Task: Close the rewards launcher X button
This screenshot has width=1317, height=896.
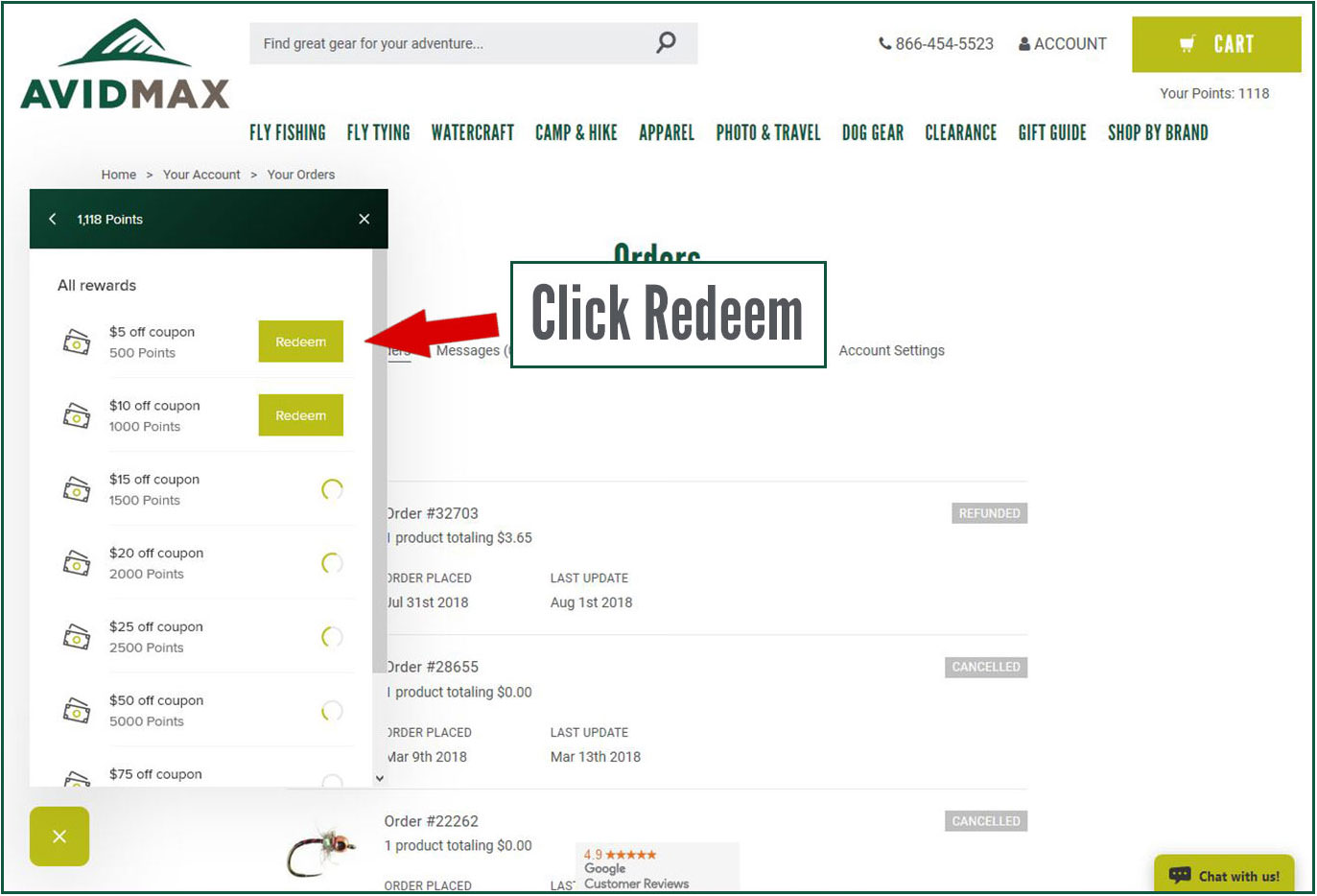Action: click(59, 837)
